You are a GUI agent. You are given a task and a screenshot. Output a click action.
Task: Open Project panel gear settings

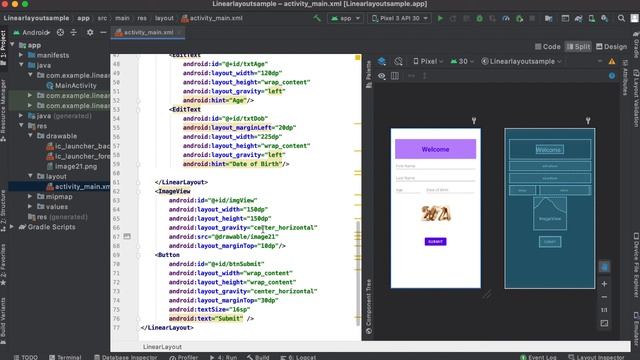pyautogui.click(x=90, y=32)
